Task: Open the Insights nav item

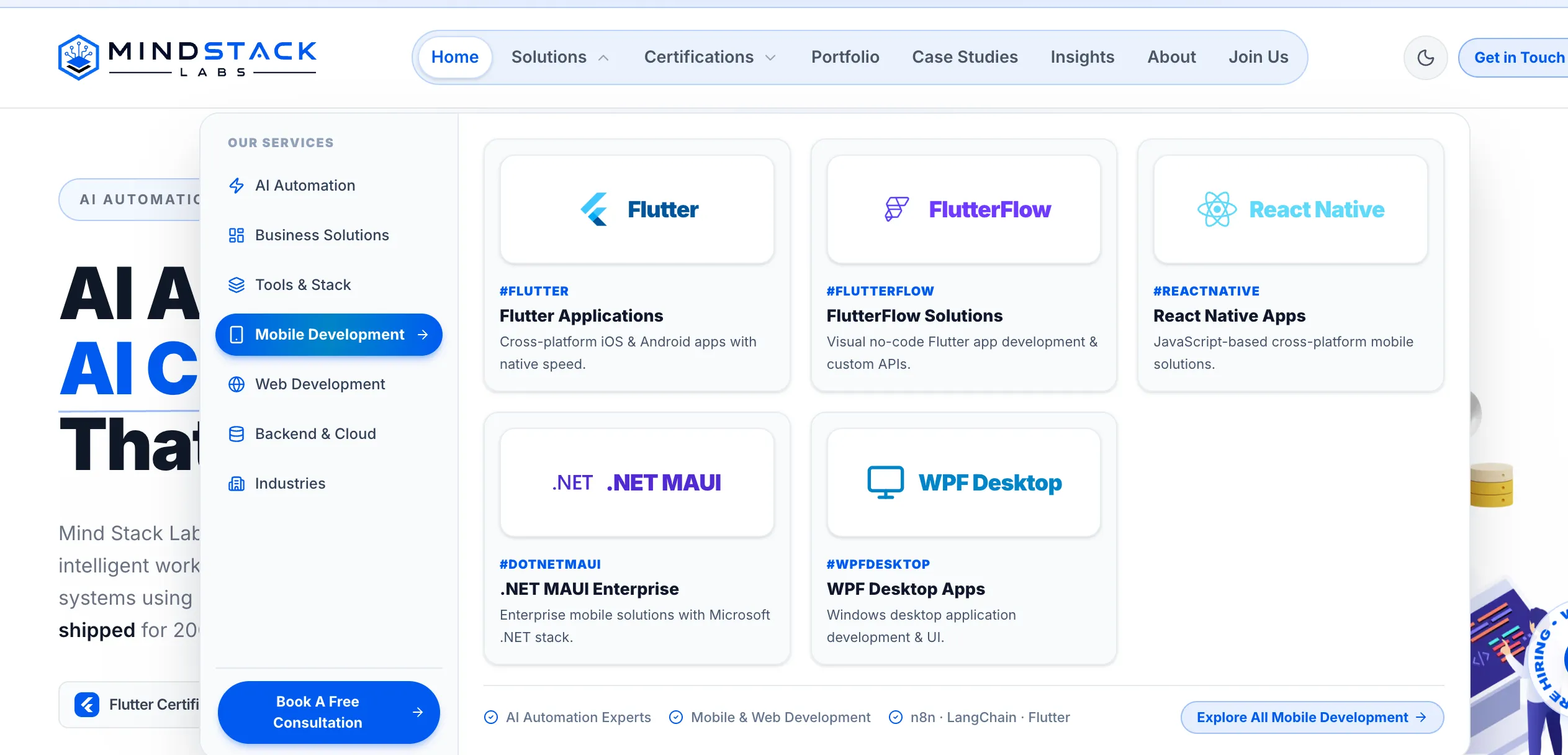Action: tap(1082, 57)
